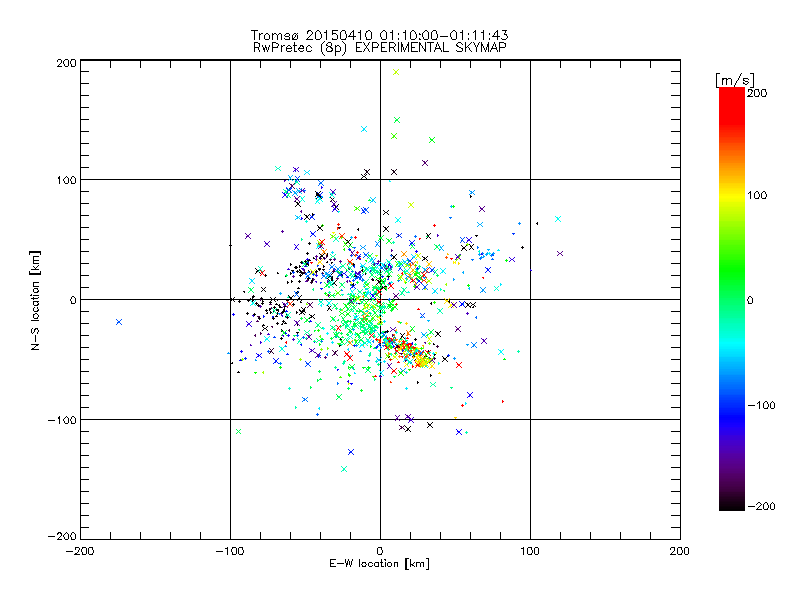This screenshot has width=800, height=600.
Task: Click the colorbar scale label -100
Action: pos(761,406)
